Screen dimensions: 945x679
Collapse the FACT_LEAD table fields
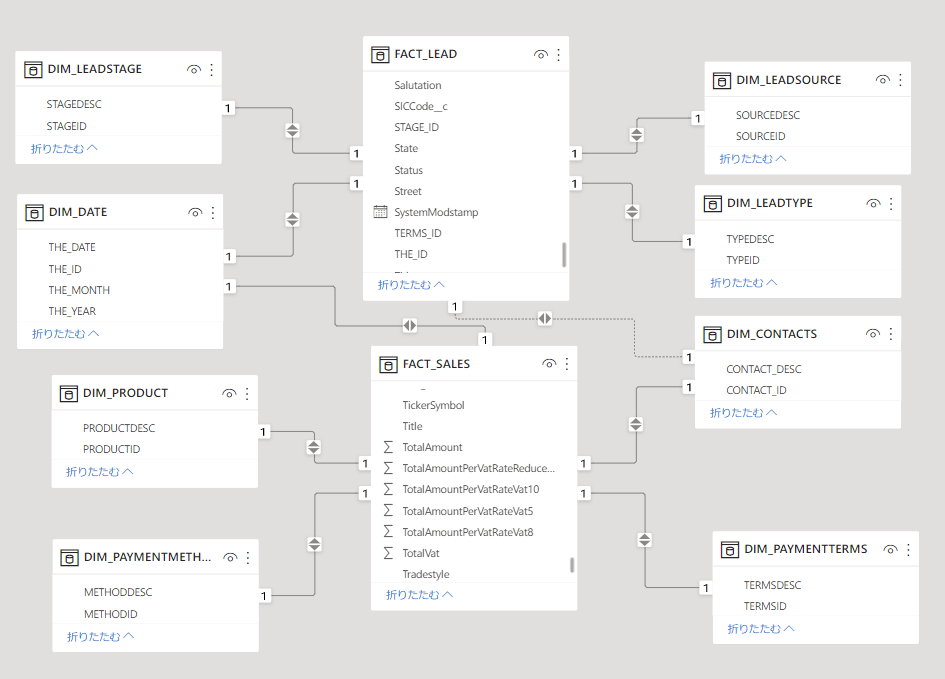click(x=411, y=285)
